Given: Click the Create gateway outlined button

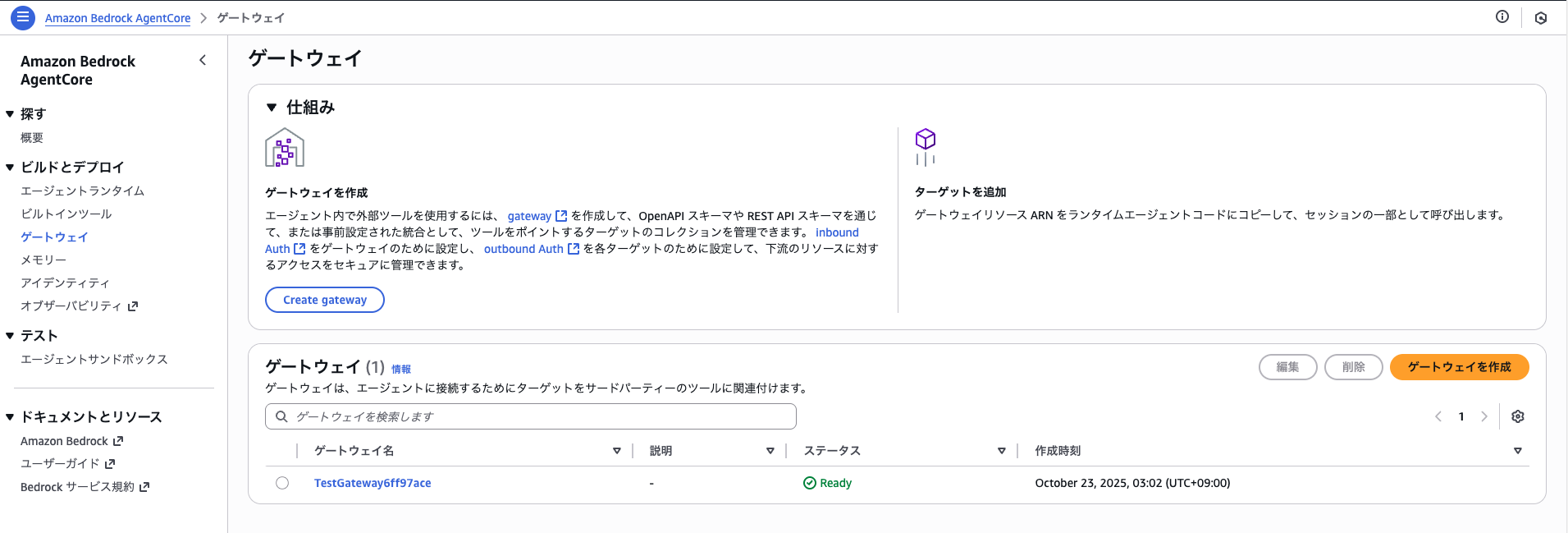Looking at the screenshot, I should 325,300.
